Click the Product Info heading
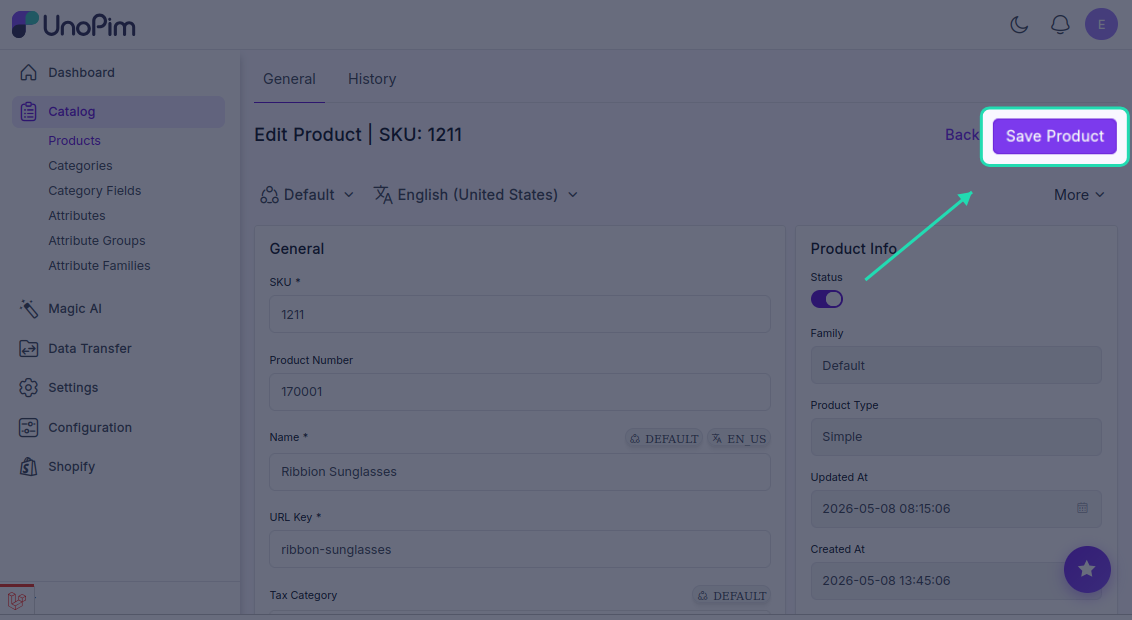Image resolution: width=1132 pixels, height=620 pixels. [x=853, y=249]
